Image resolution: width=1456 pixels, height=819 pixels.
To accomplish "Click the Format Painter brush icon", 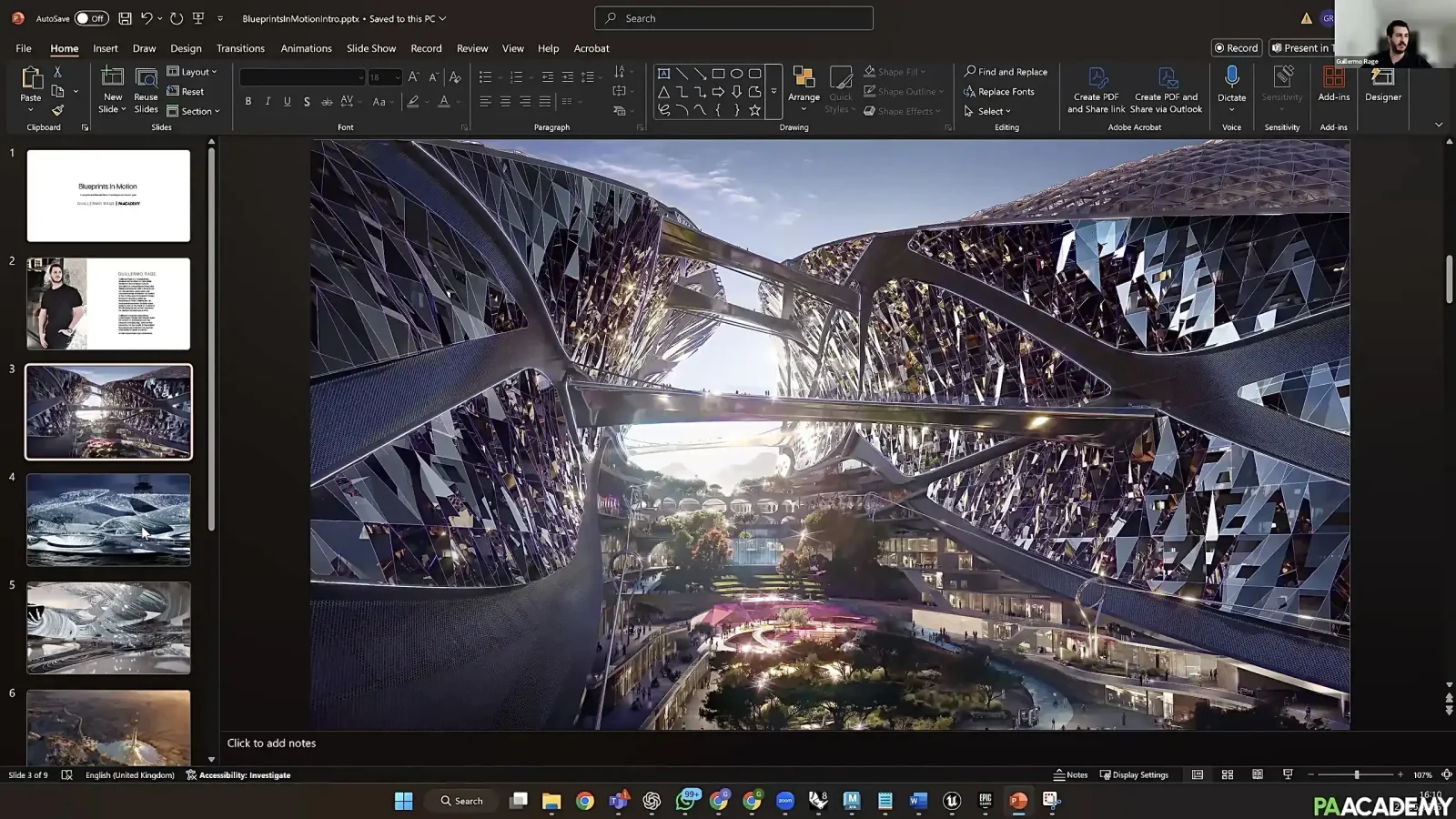I will [x=57, y=111].
